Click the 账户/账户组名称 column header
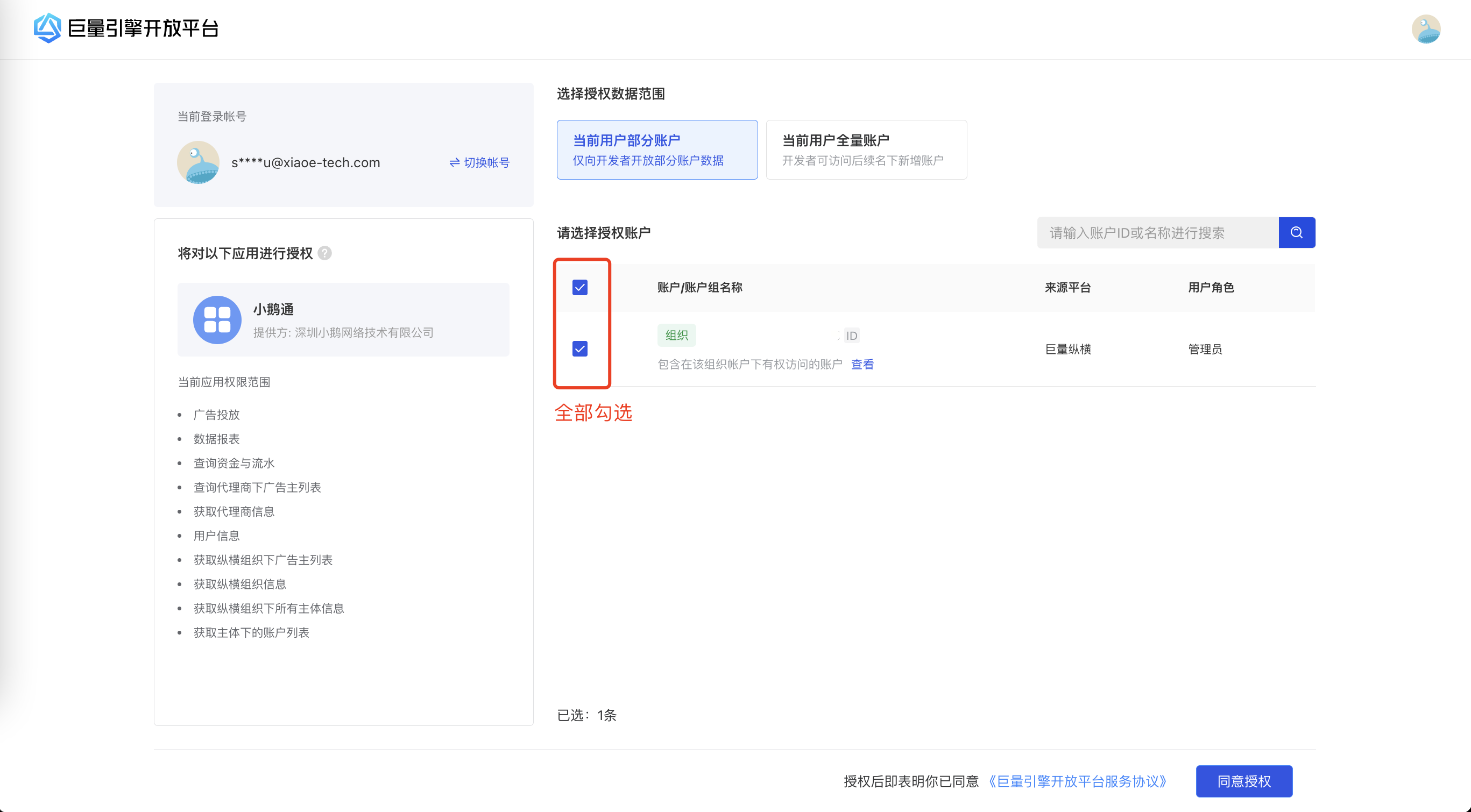This screenshot has width=1471, height=812. point(699,287)
